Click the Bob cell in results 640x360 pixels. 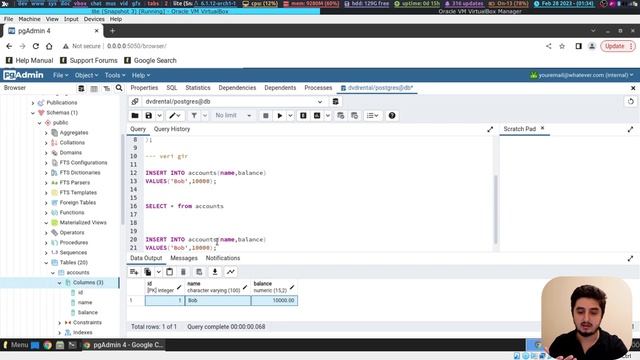click(x=218, y=300)
